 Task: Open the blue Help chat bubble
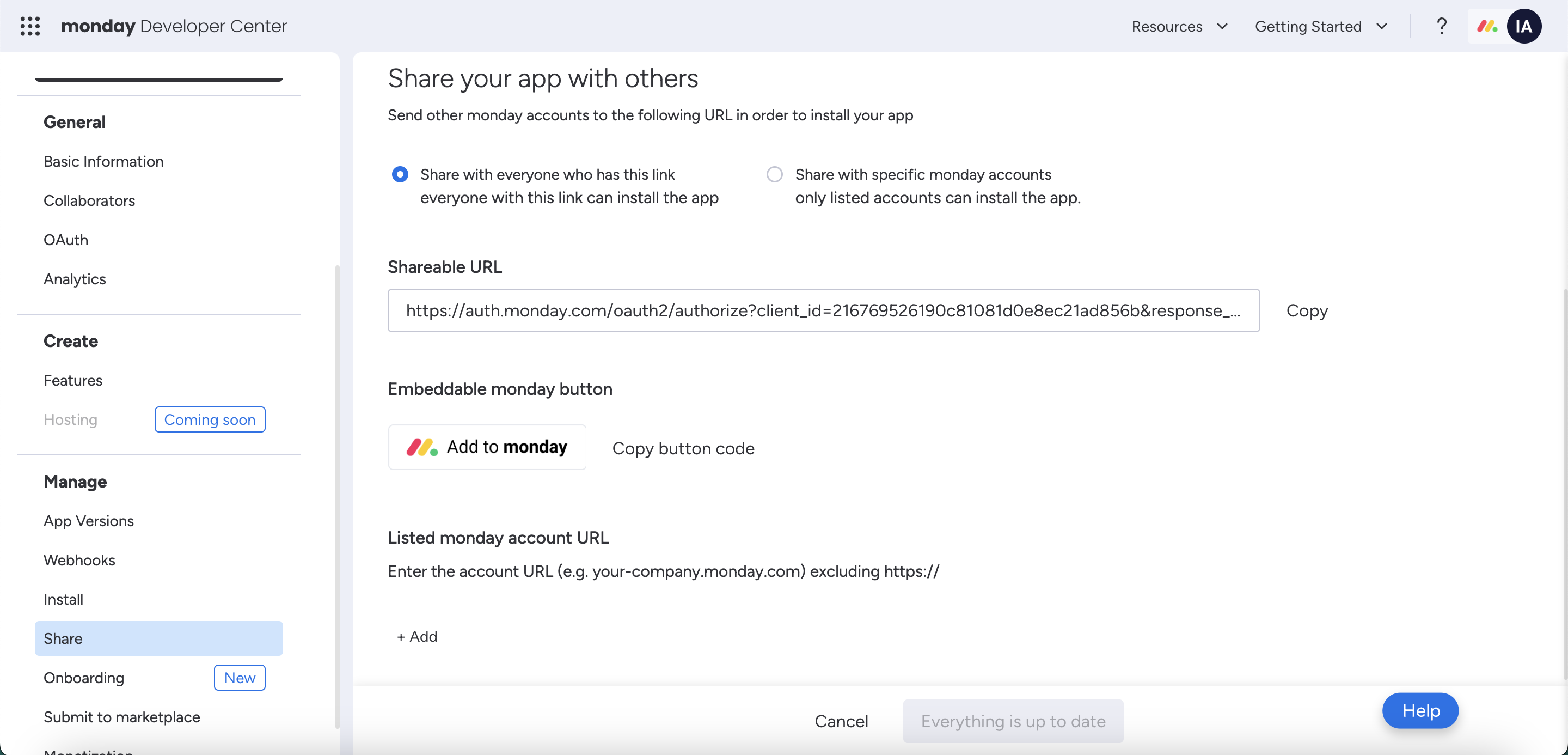click(1420, 710)
